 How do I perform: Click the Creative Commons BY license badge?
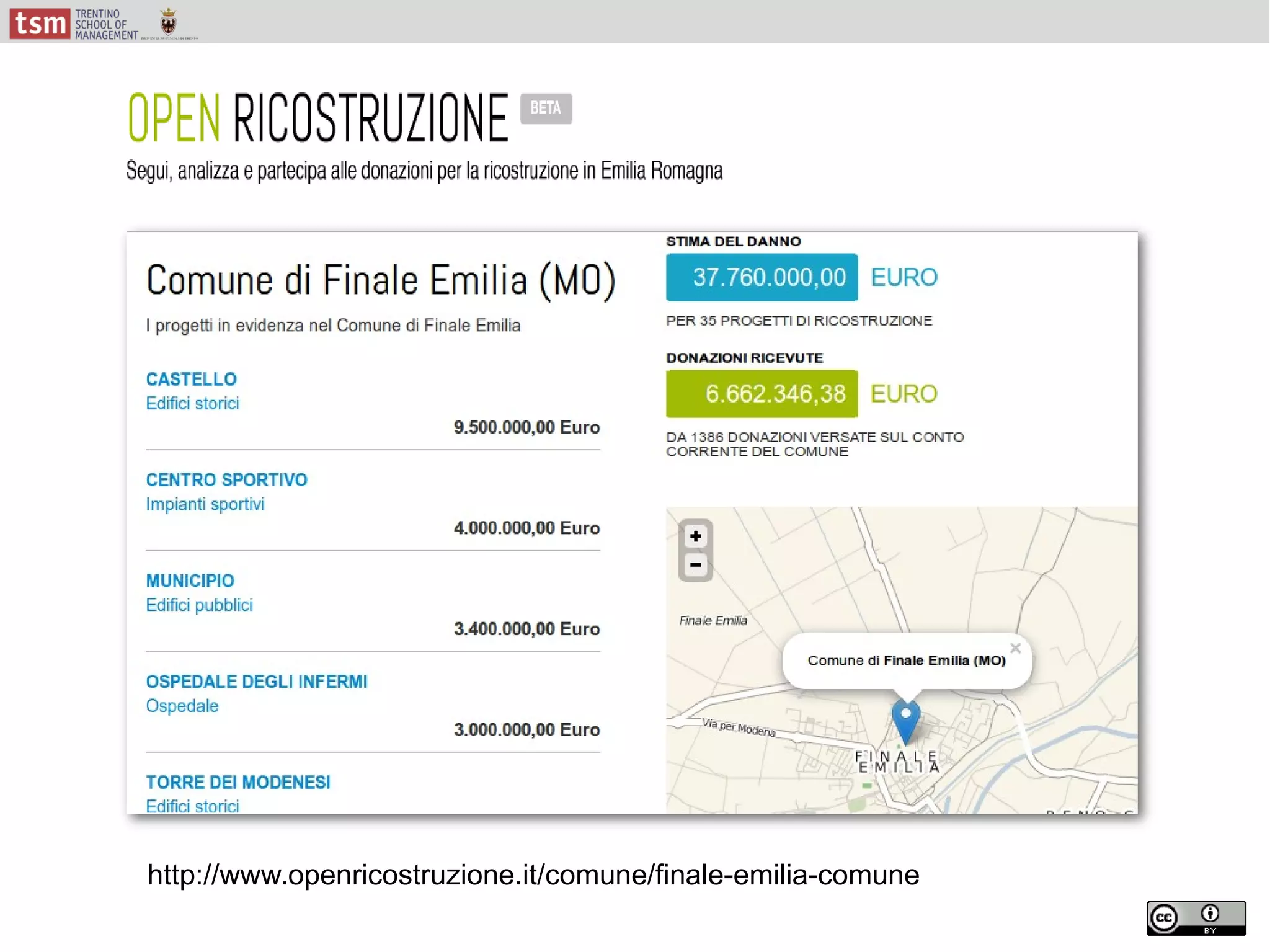[1196, 918]
